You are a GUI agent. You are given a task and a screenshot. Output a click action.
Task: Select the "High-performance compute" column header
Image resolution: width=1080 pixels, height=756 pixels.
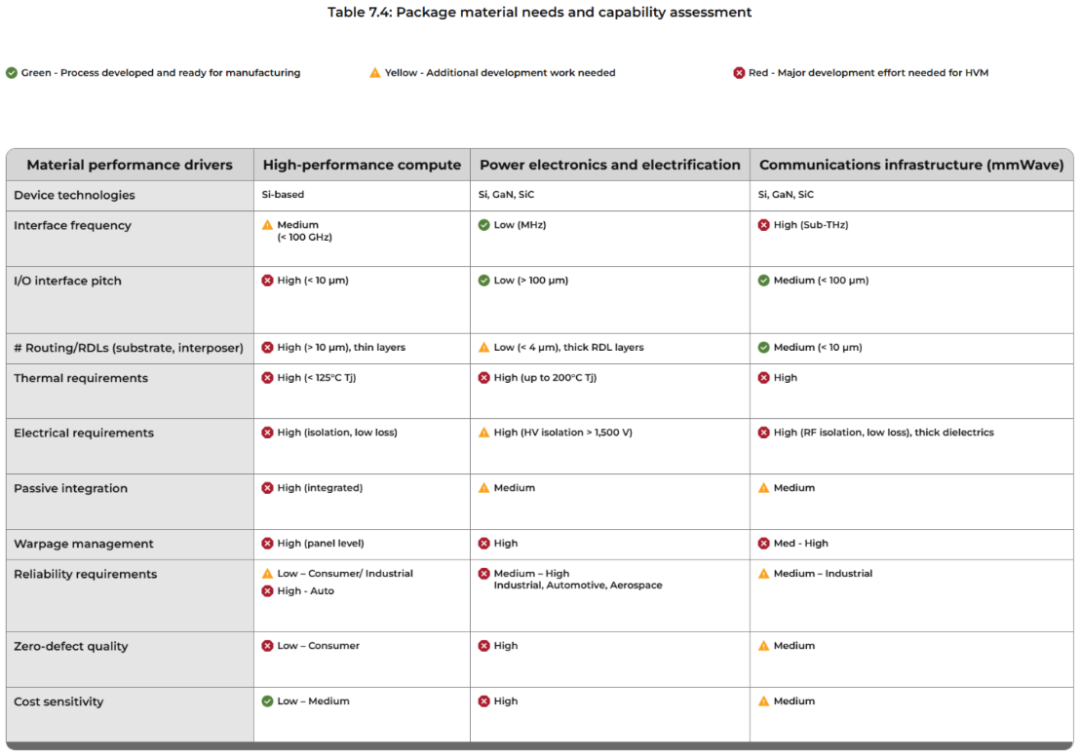362,165
